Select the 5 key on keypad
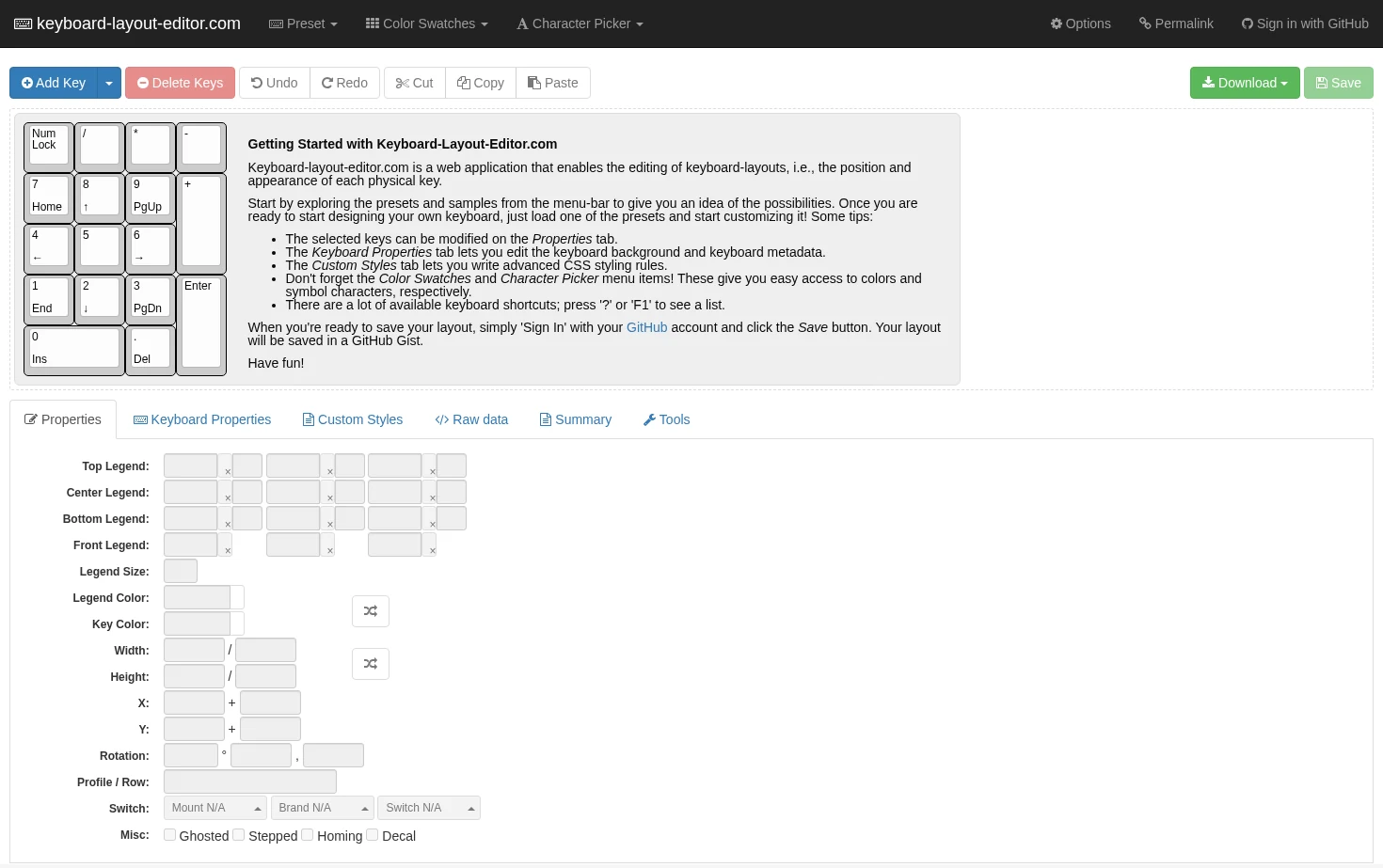1383x868 pixels. point(100,249)
